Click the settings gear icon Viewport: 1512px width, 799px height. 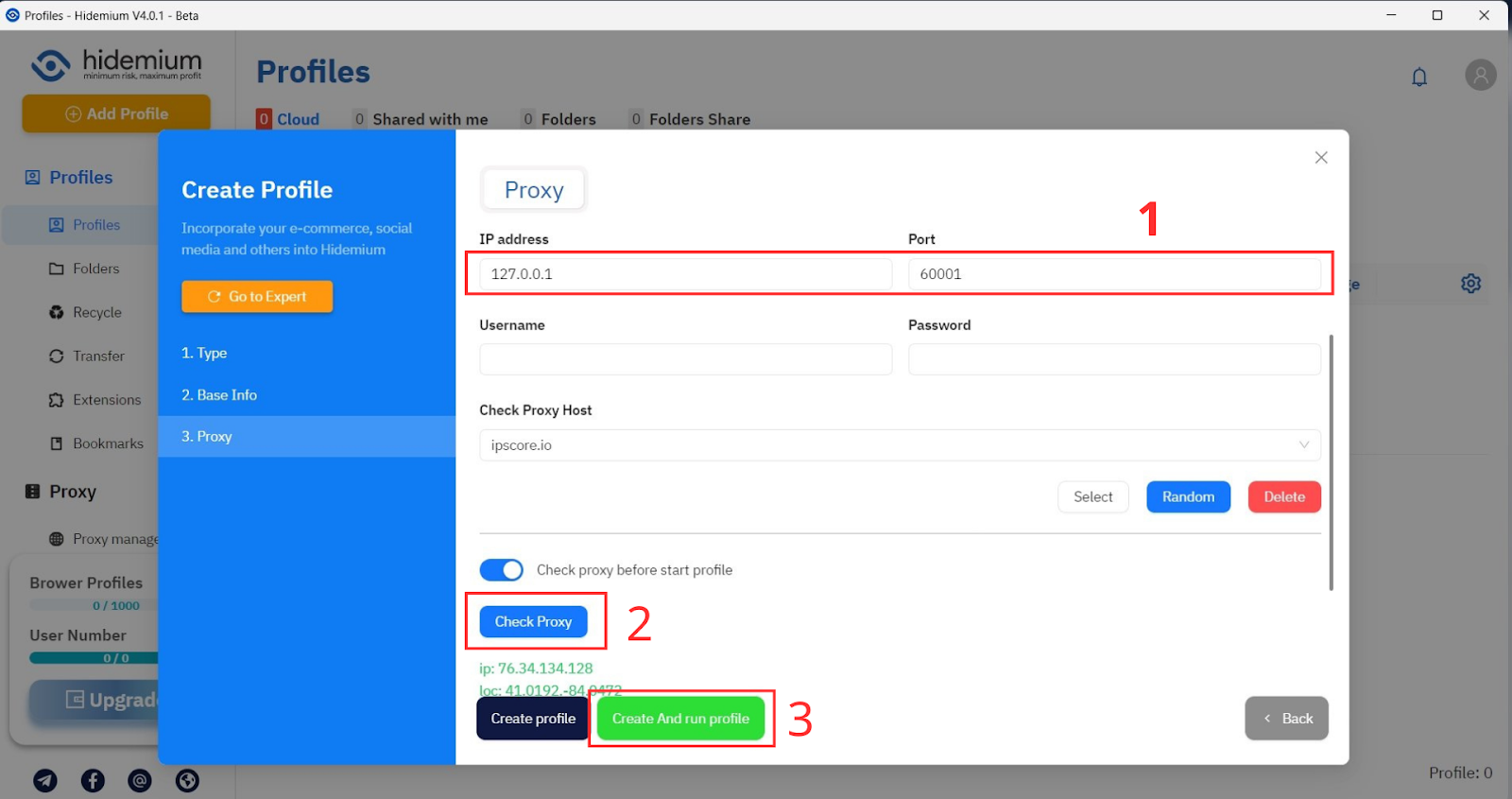1470,283
